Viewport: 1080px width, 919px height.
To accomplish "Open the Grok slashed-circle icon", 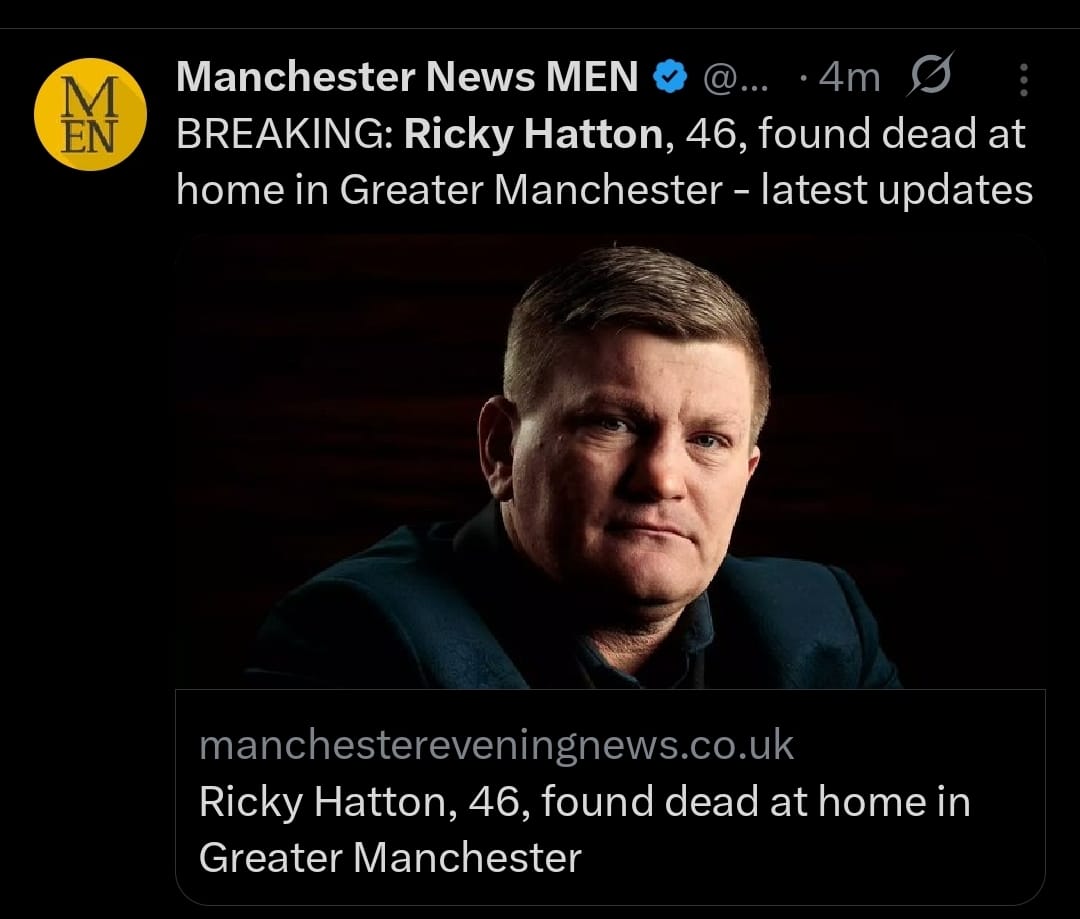I will [930, 76].
